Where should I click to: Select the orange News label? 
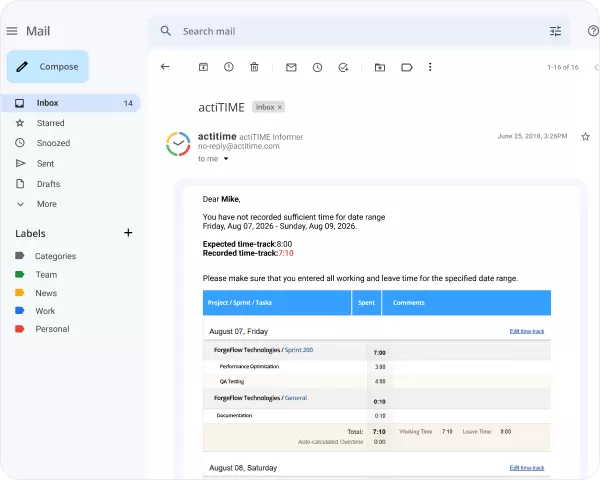[x=36, y=293]
